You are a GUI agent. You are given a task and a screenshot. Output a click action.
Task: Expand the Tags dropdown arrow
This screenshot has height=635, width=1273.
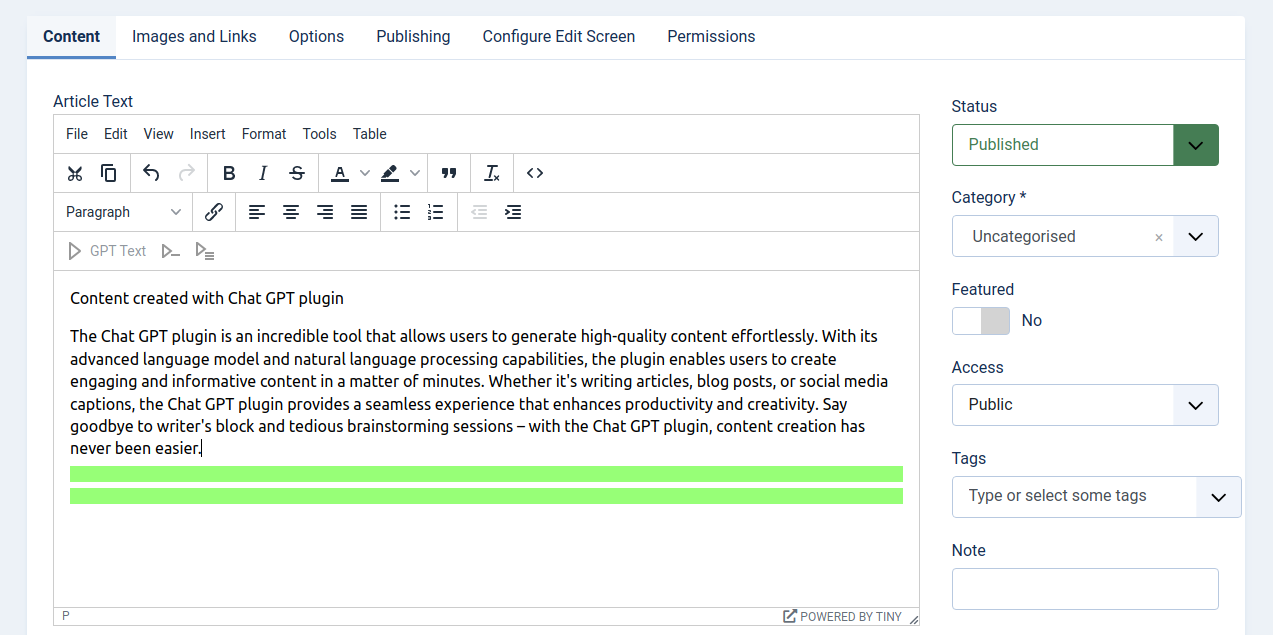[1218, 497]
